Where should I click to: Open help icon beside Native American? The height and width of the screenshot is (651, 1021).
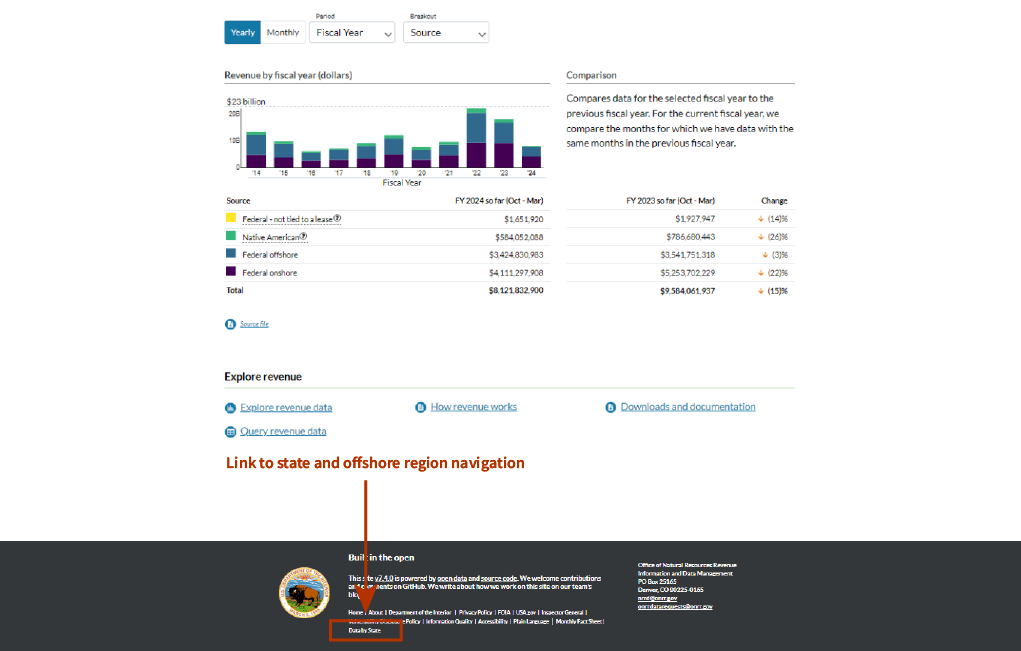coord(303,237)
